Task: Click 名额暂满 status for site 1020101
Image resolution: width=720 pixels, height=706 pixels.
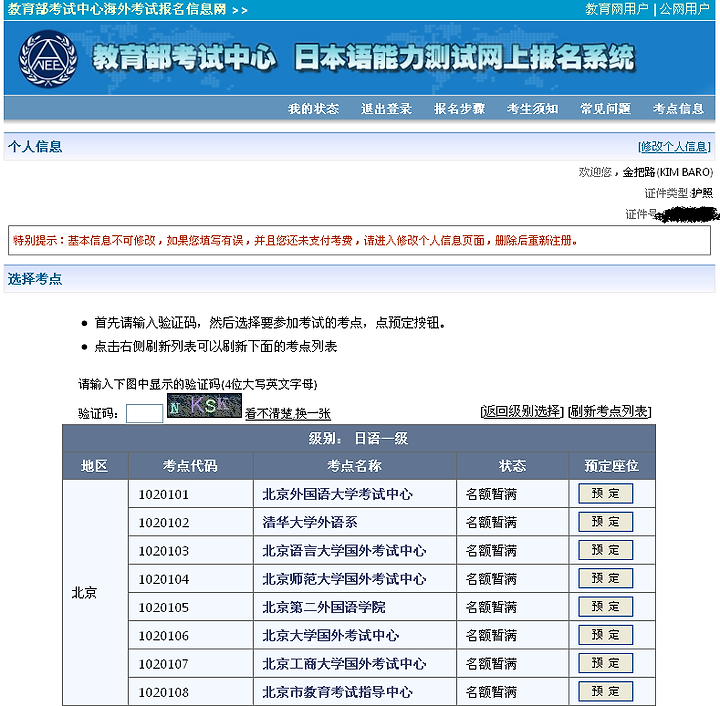Action: (491, 494)
